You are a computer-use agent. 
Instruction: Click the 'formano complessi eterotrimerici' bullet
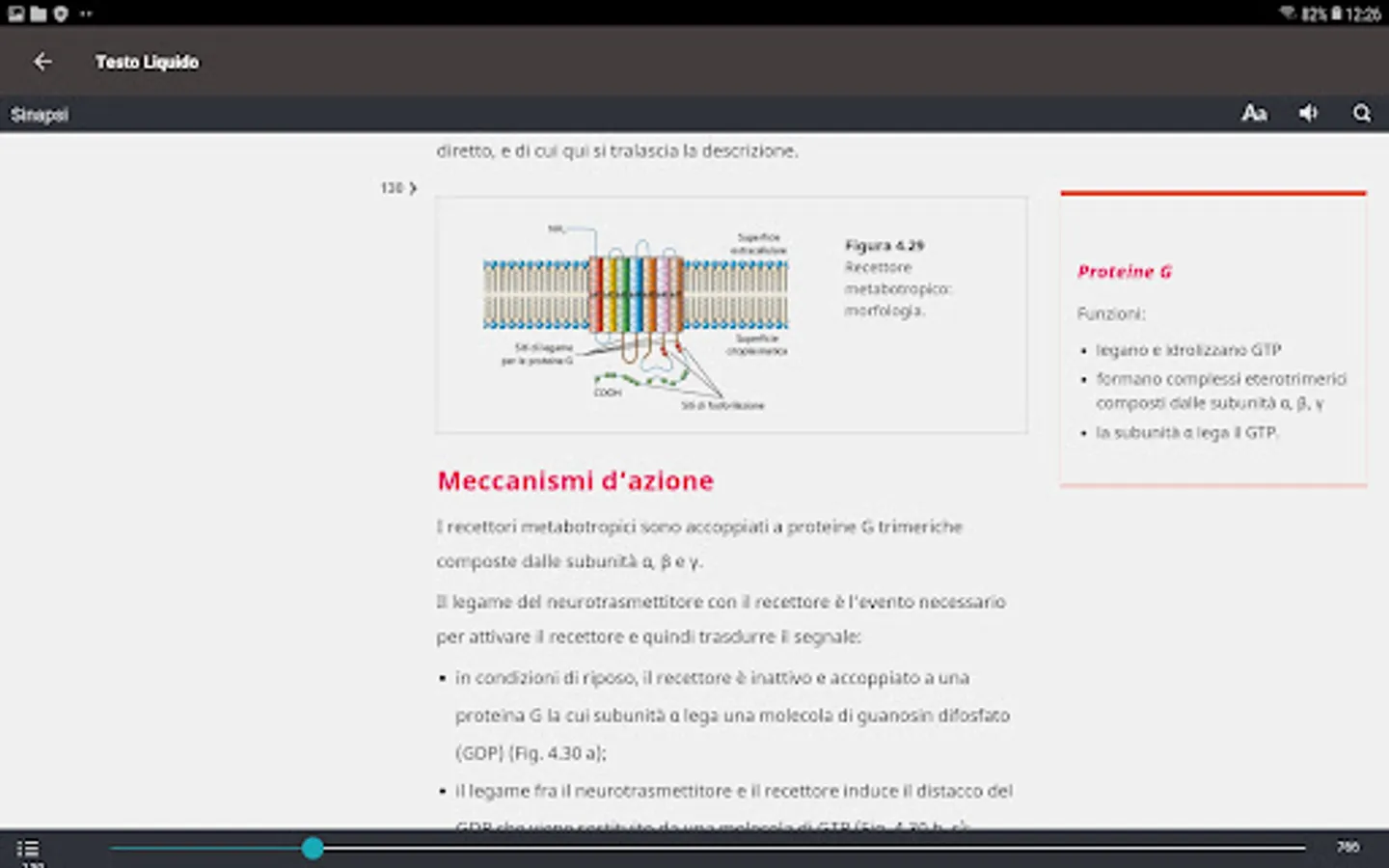click(x=1221, y=391)
